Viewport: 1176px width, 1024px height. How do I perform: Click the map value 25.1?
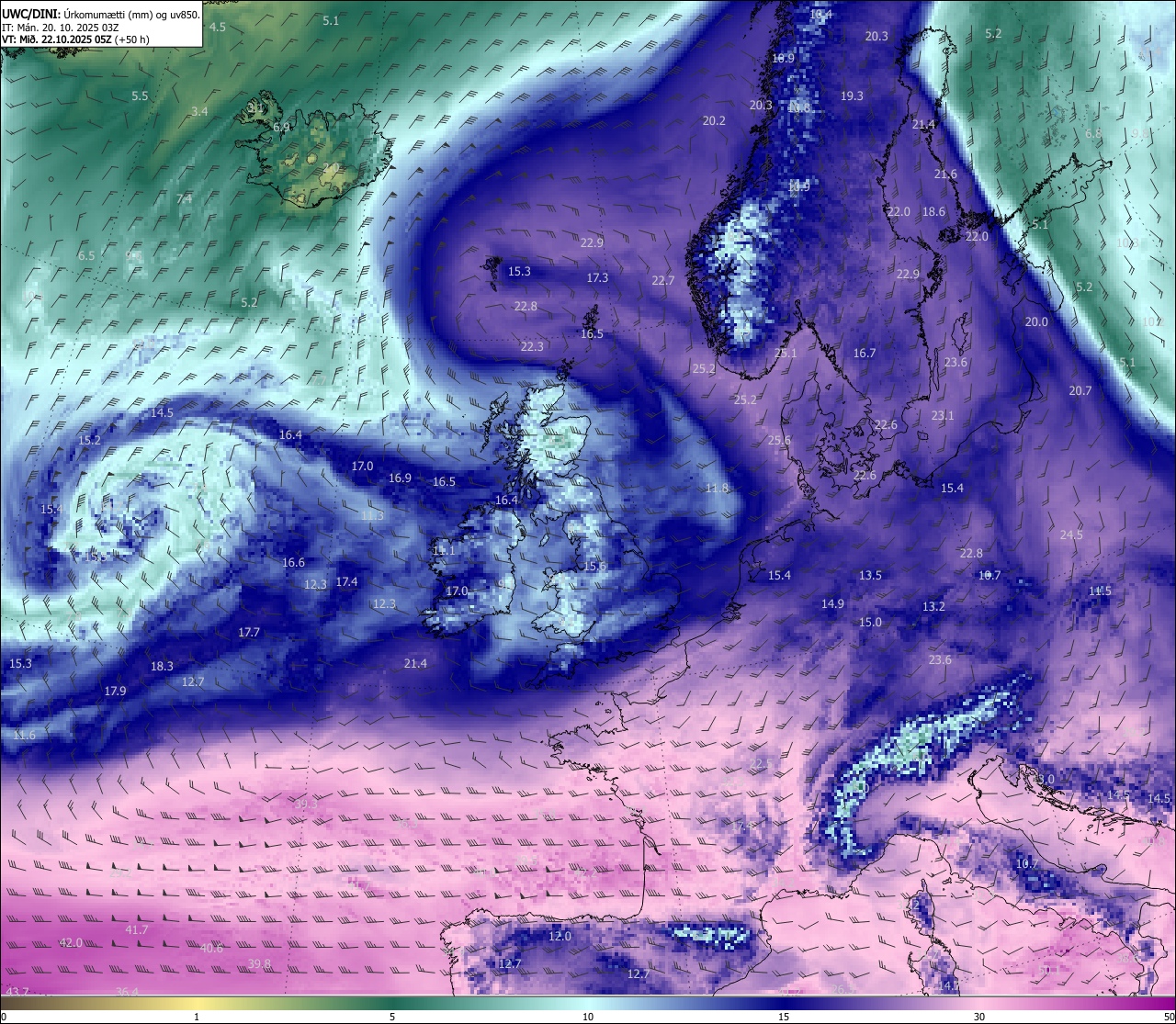point(786,353)
